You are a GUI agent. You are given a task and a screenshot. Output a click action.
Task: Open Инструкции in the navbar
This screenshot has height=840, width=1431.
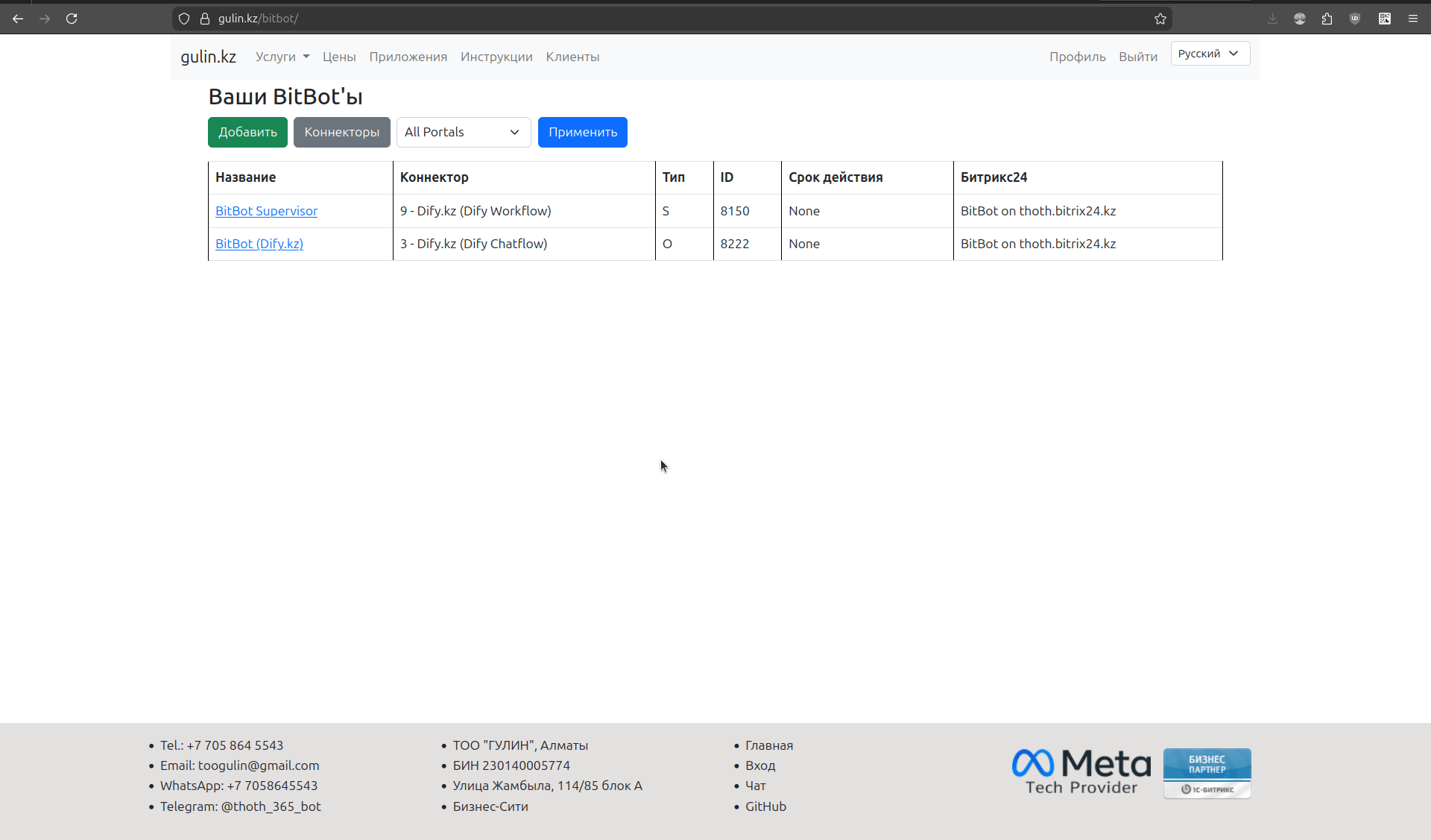[x=496, y=57]
